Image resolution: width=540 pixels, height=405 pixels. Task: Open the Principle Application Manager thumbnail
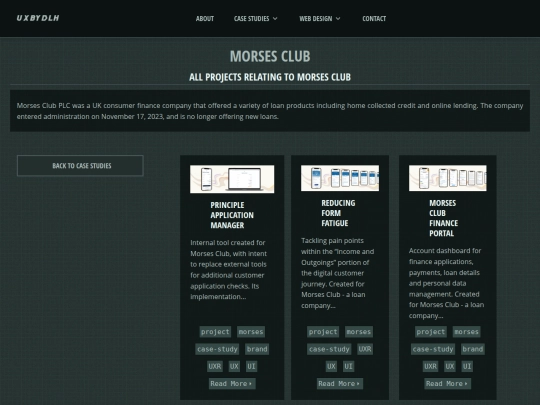(232, 179)
